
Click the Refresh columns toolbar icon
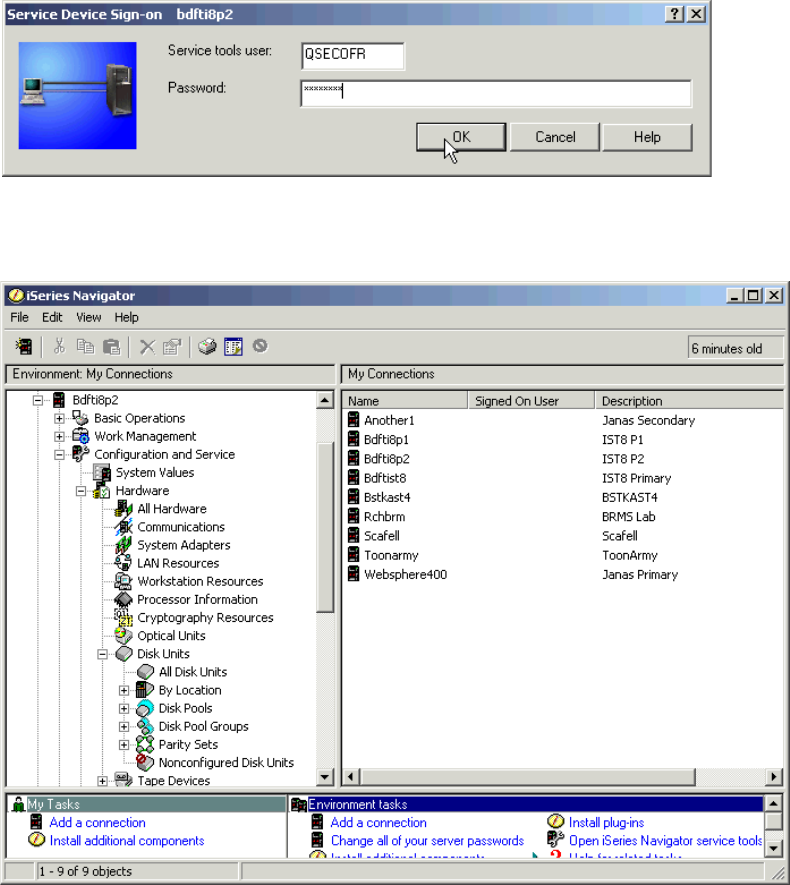point(233,347)
